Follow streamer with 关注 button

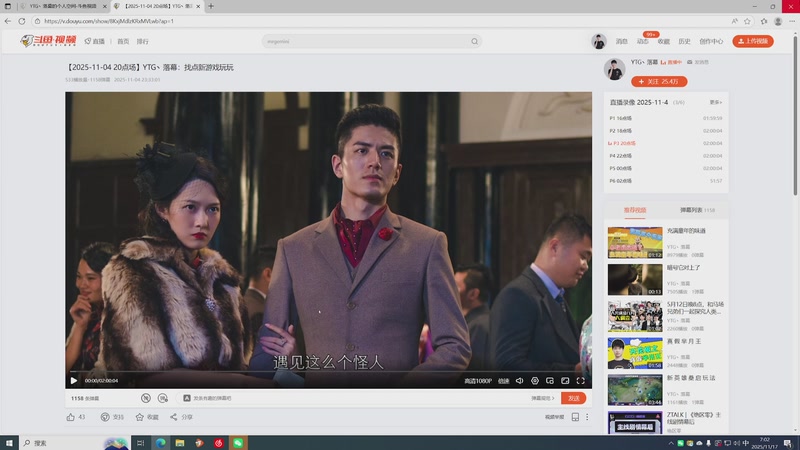tap(659, 82)
